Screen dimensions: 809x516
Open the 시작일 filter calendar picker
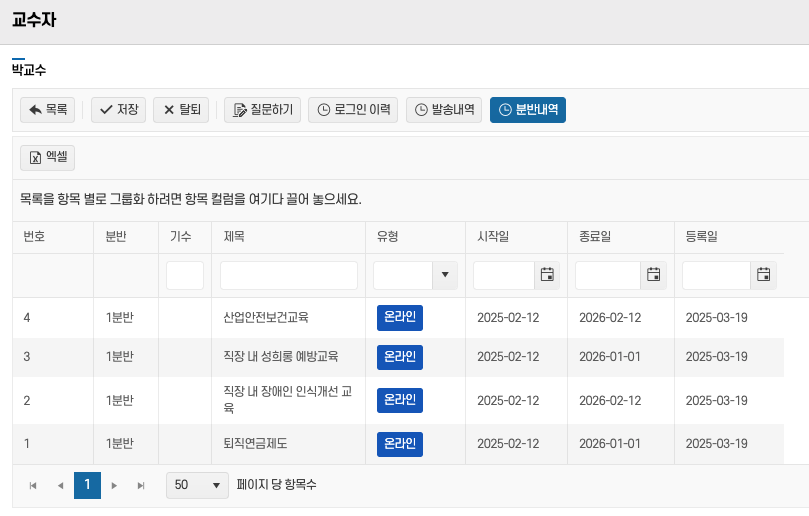tap(546, 275)
